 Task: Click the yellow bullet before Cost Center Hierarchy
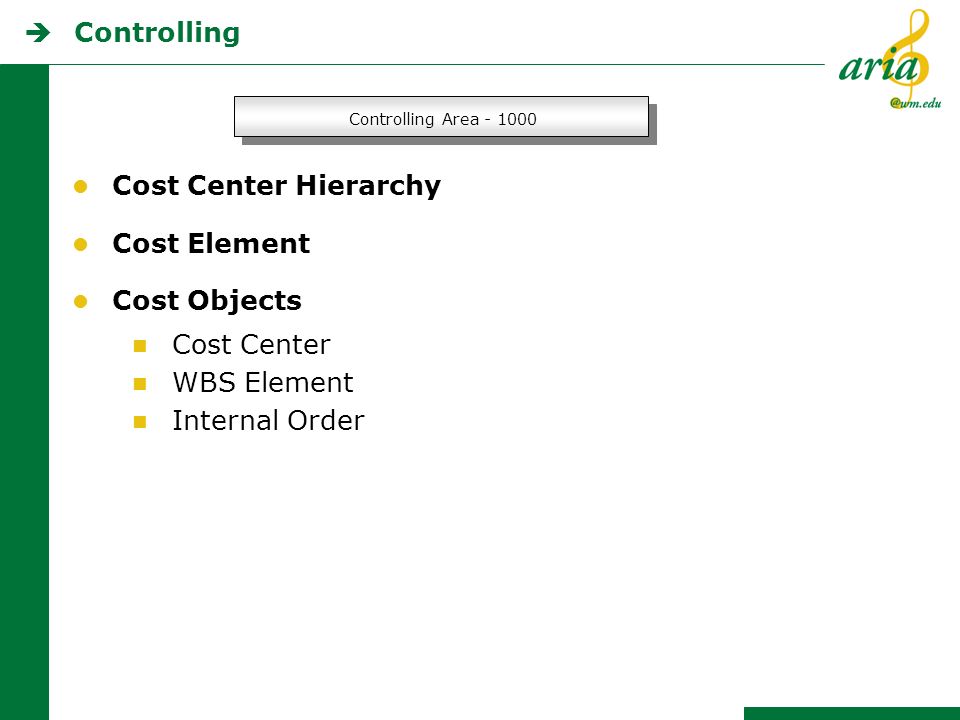[80, 186]
